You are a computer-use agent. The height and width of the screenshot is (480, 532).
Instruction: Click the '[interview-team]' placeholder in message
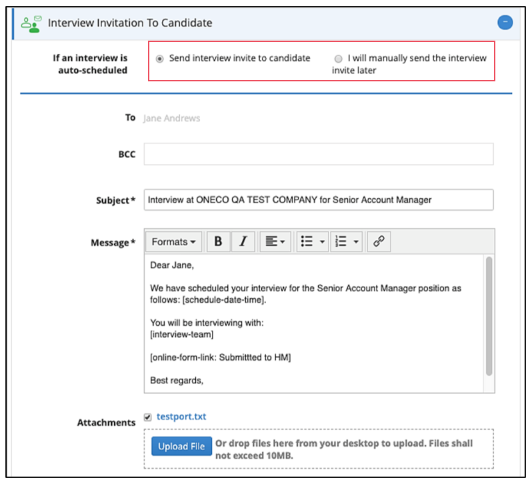tap(182, 334)
